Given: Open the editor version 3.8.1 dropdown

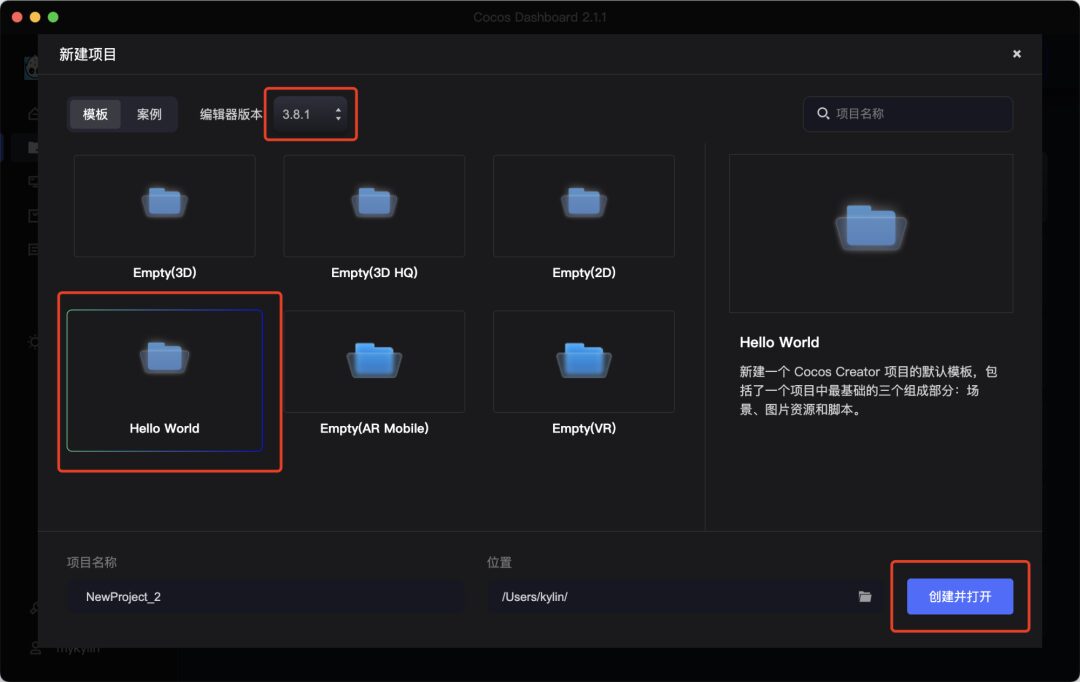Looking at the screenshot, I should (310, 114).
